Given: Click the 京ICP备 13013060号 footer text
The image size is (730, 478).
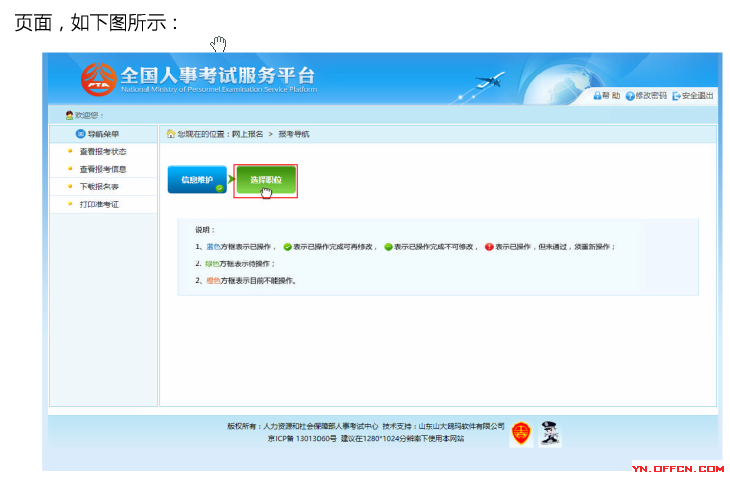Looking at the screenshot, I should point(302,438).
